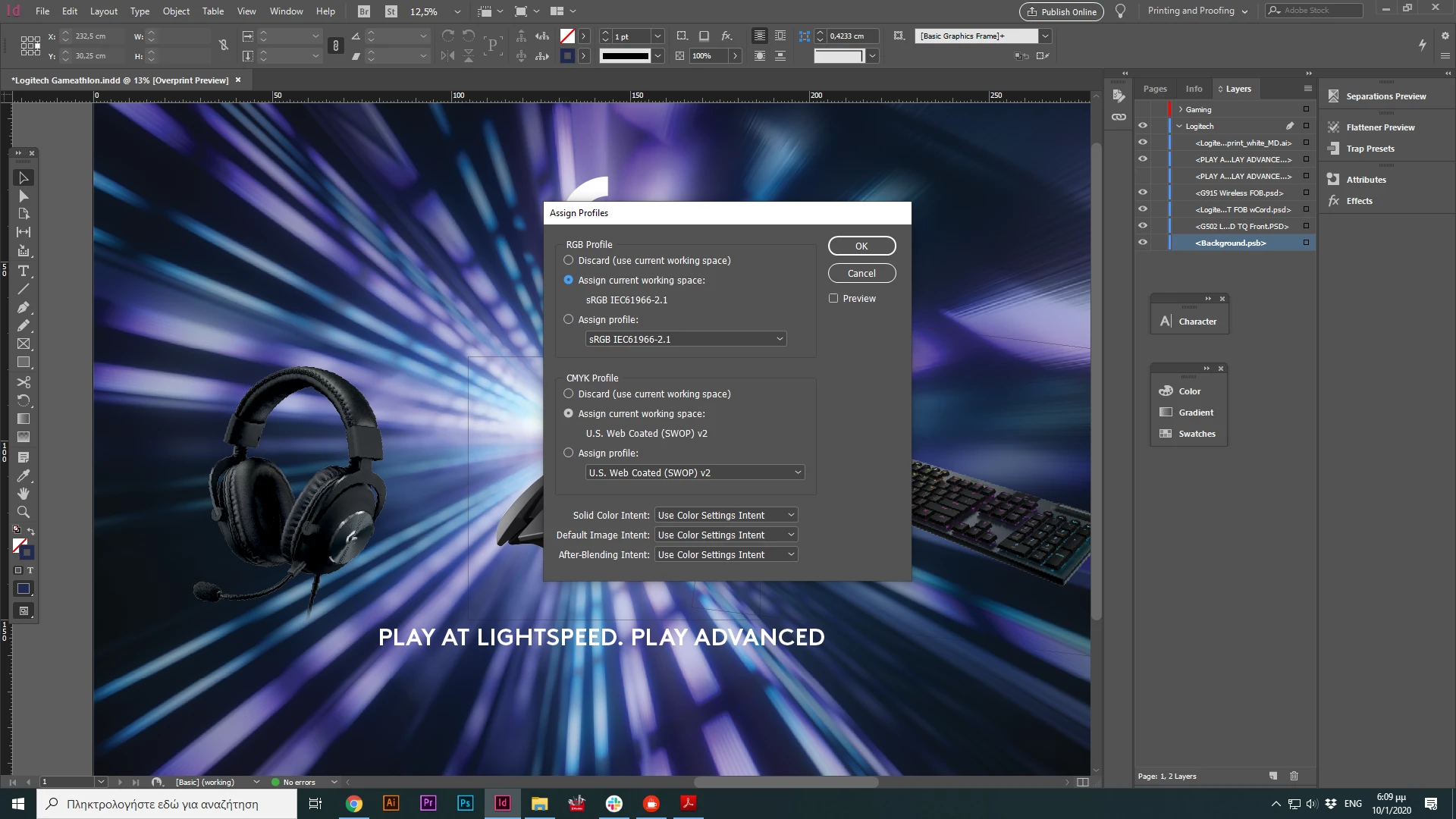Enable the Preview checkbox in dialog

[x=833, y=299]
